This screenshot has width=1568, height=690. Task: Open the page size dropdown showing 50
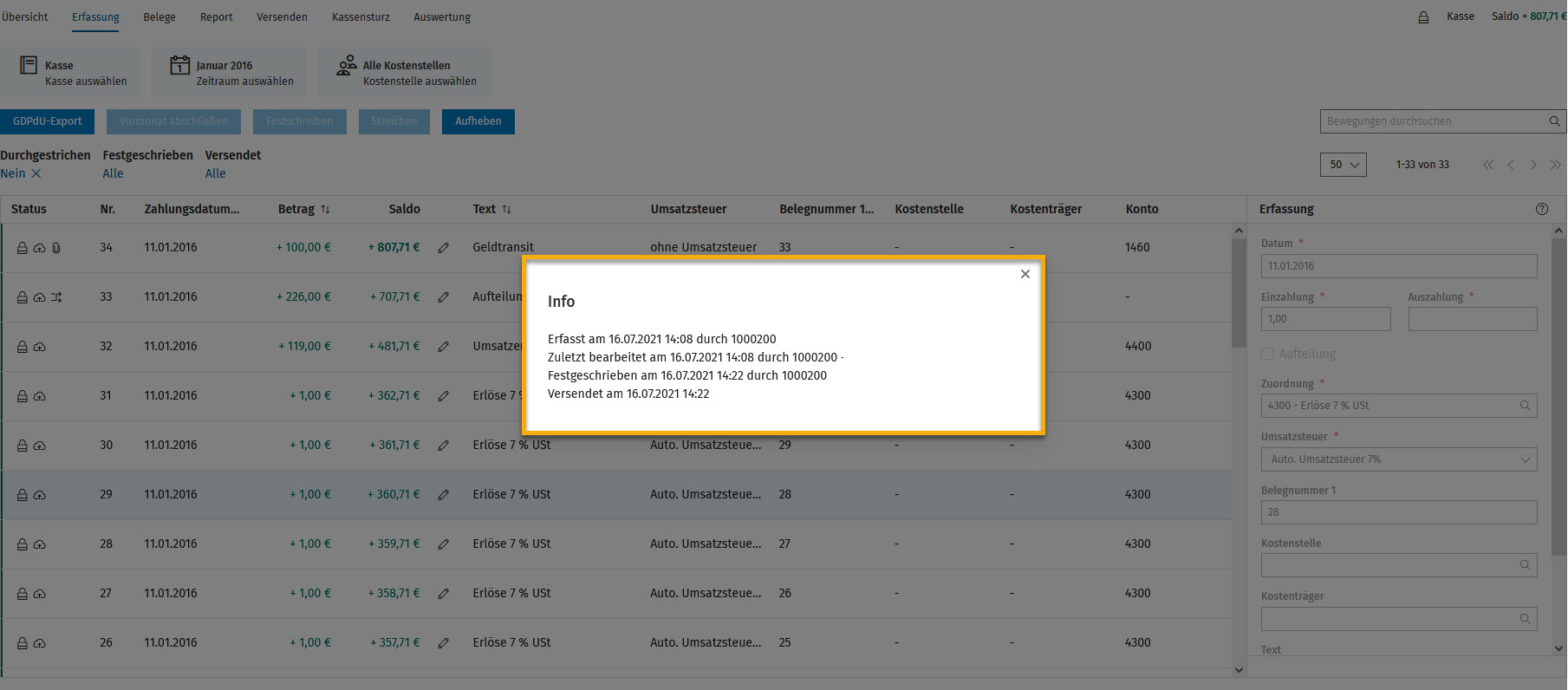coord(1343,165)
